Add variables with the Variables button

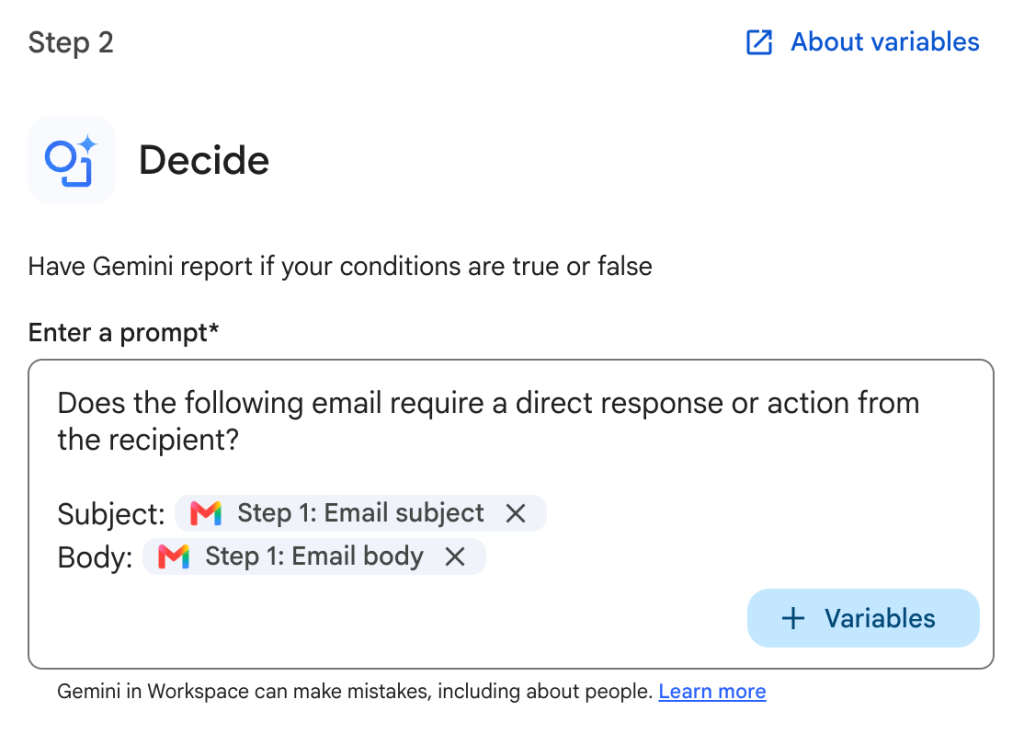tap(863, 618)
